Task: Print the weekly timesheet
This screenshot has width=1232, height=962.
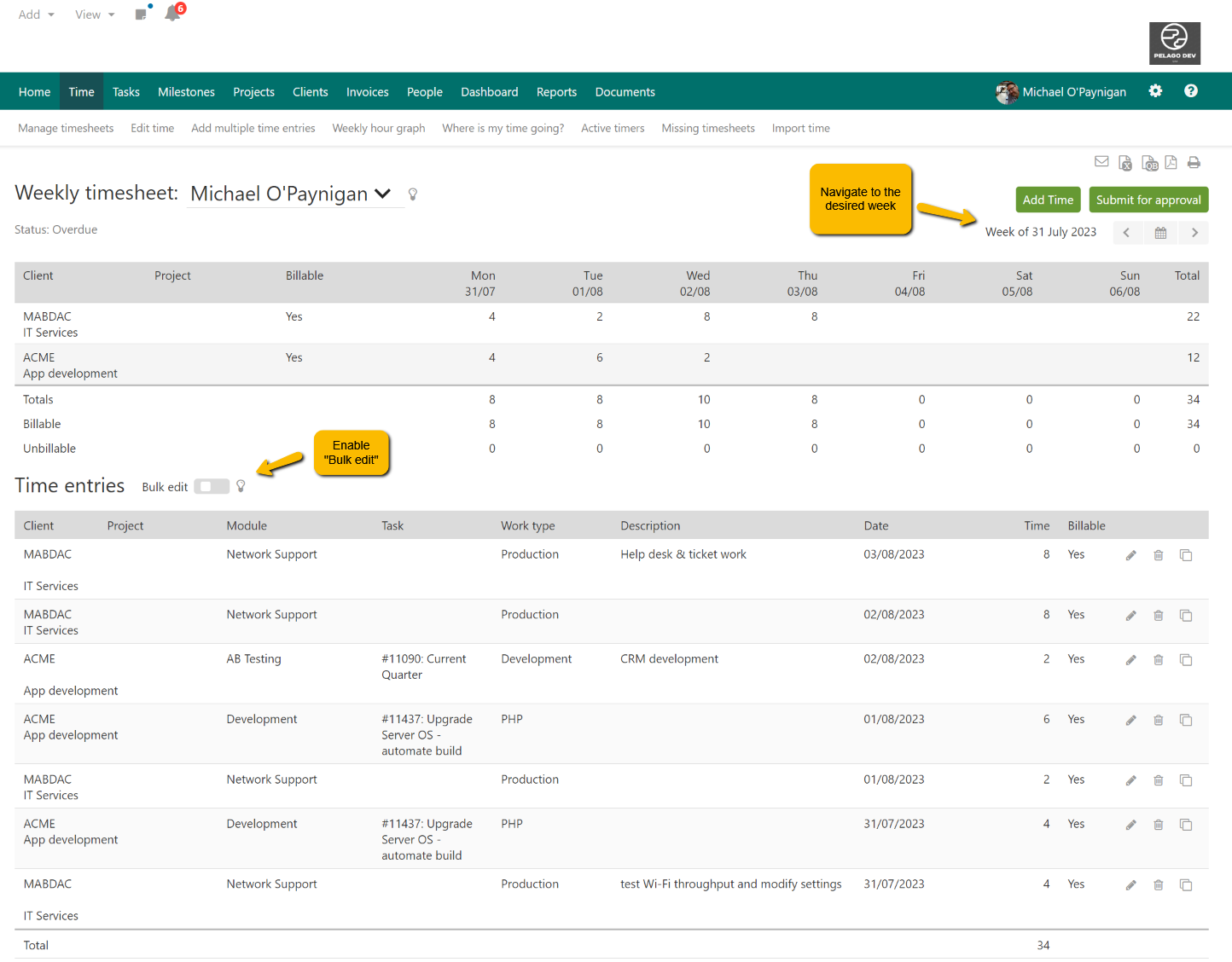Action: pyautogui.click(x=1194, y=162)
